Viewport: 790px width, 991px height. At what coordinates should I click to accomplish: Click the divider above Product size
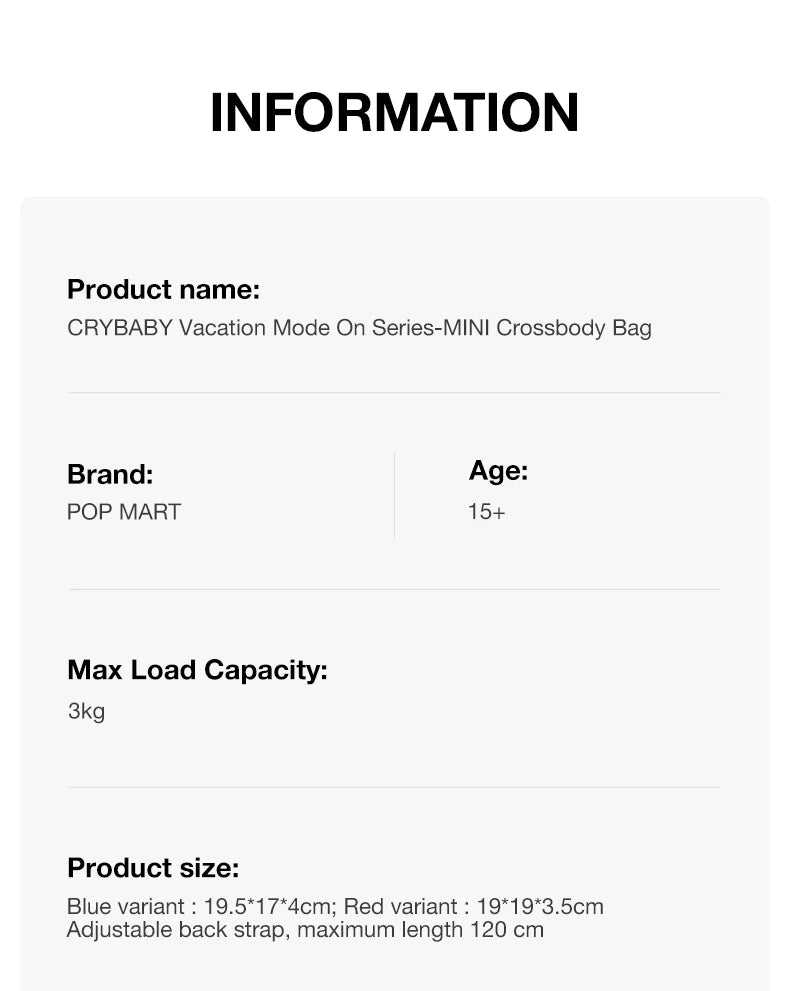pyautogui.click(x=394, y=787)
